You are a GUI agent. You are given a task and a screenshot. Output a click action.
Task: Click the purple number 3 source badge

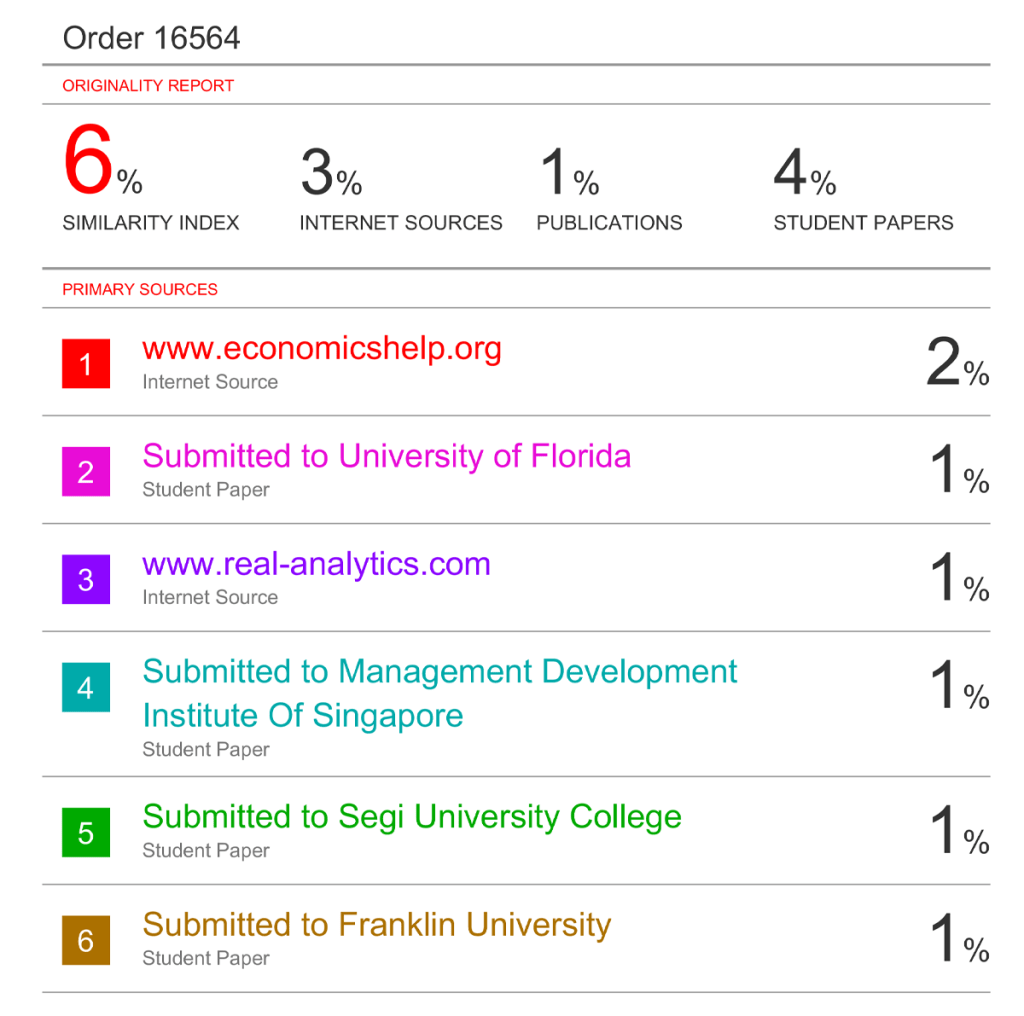click(86, 580)
